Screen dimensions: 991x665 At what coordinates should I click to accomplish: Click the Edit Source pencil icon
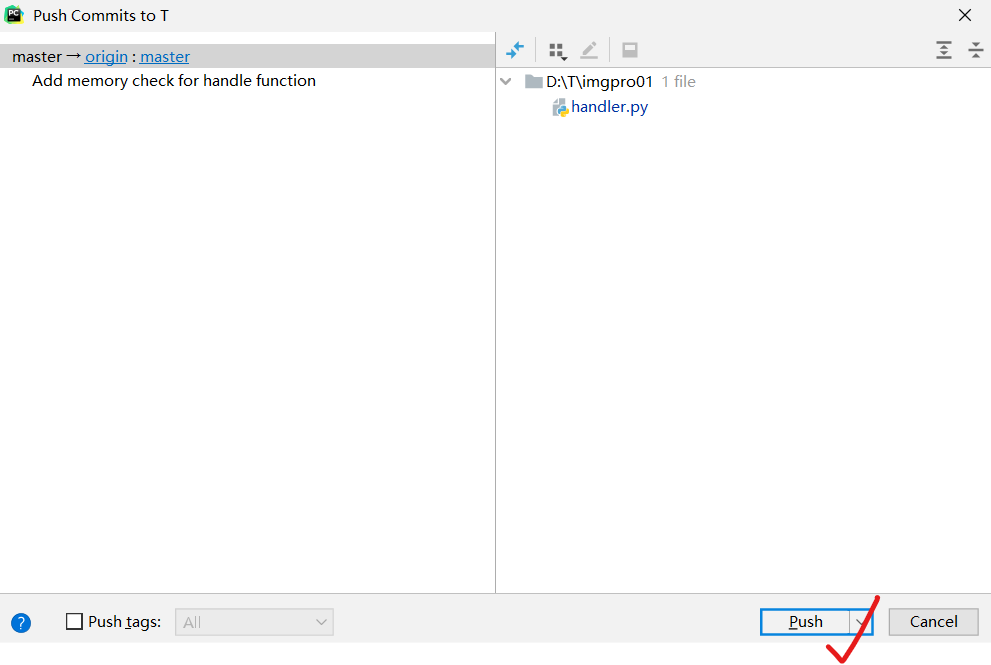click(x=588, y=50)
